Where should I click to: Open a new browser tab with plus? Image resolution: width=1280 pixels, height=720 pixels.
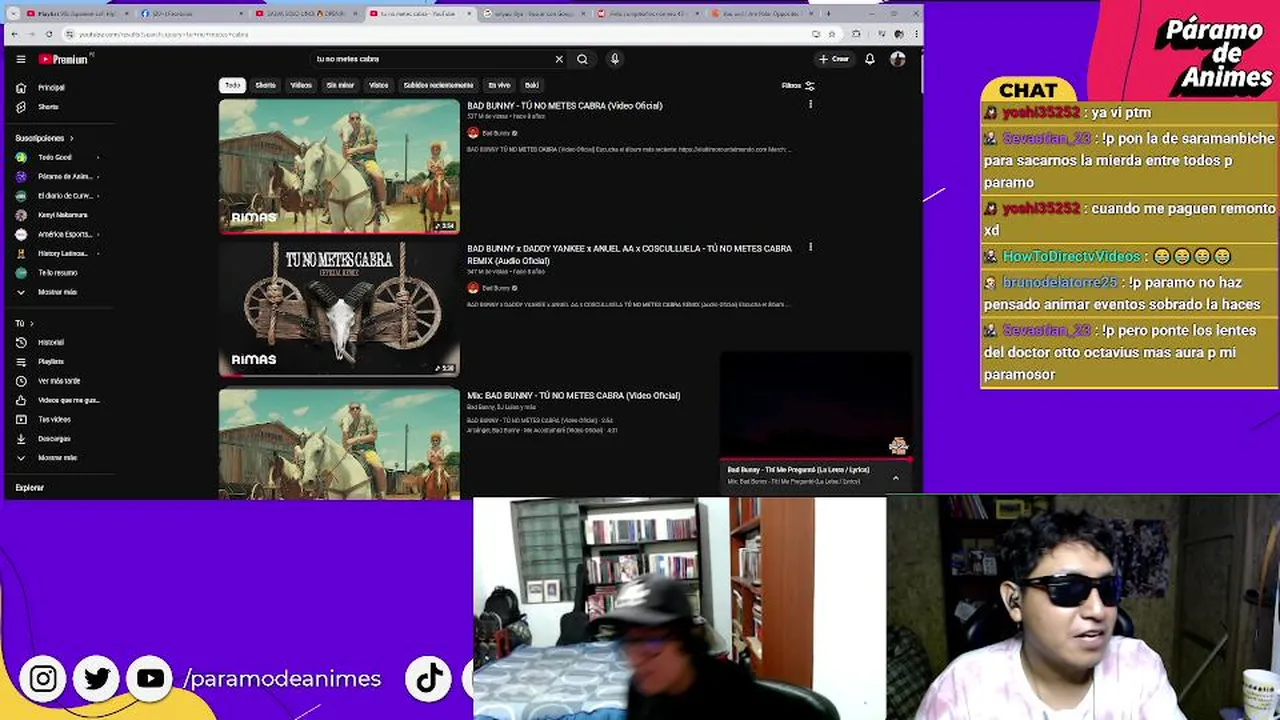[x=829, y=14]
